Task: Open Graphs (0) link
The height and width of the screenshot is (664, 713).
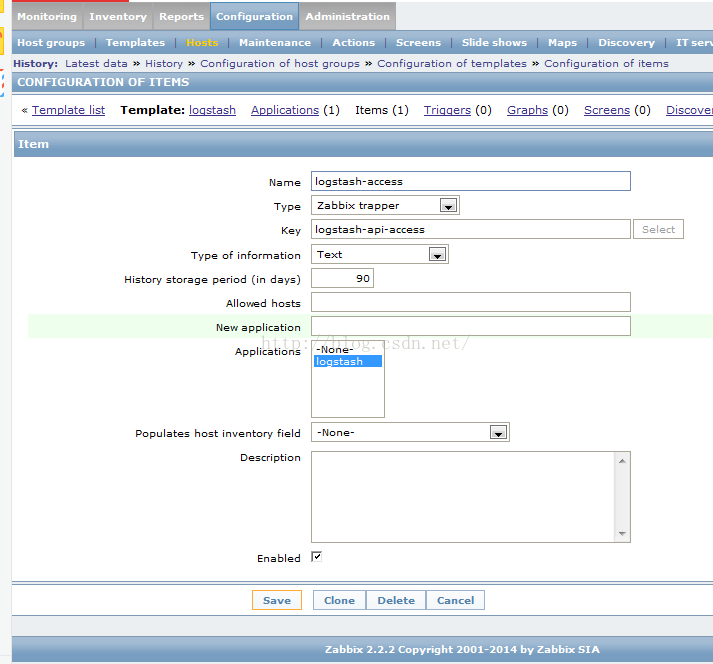Action: (x=527, y=110)
